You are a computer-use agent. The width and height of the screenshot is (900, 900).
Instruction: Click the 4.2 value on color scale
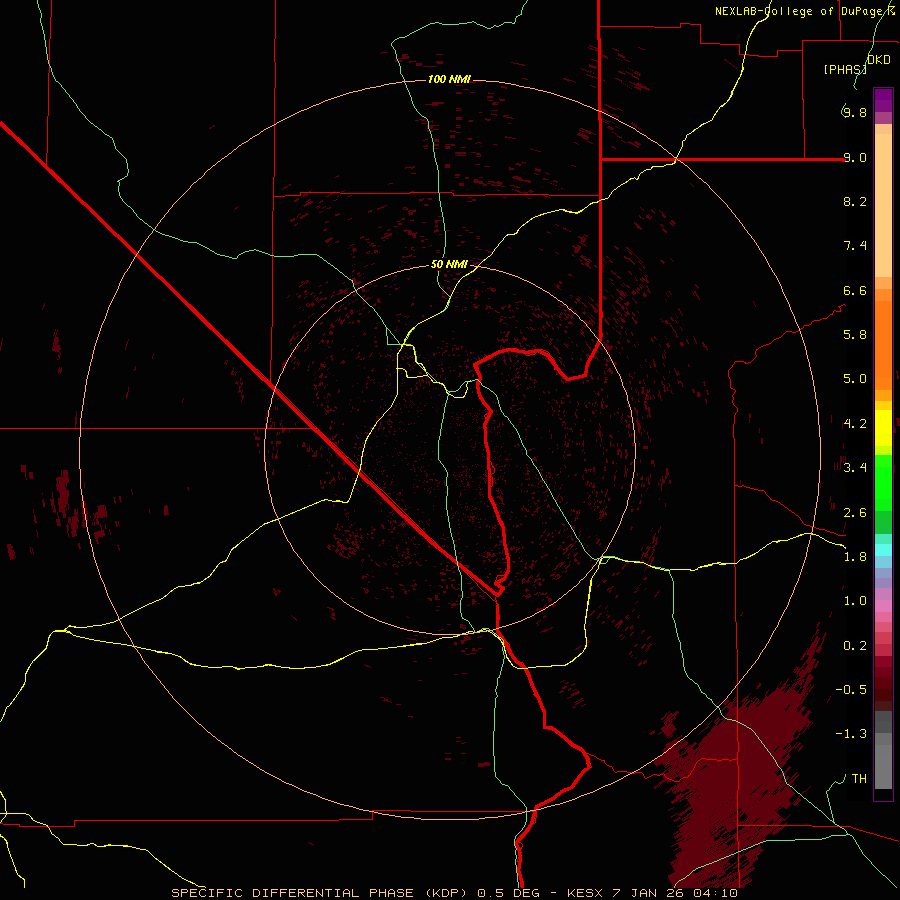click(855, 424)
